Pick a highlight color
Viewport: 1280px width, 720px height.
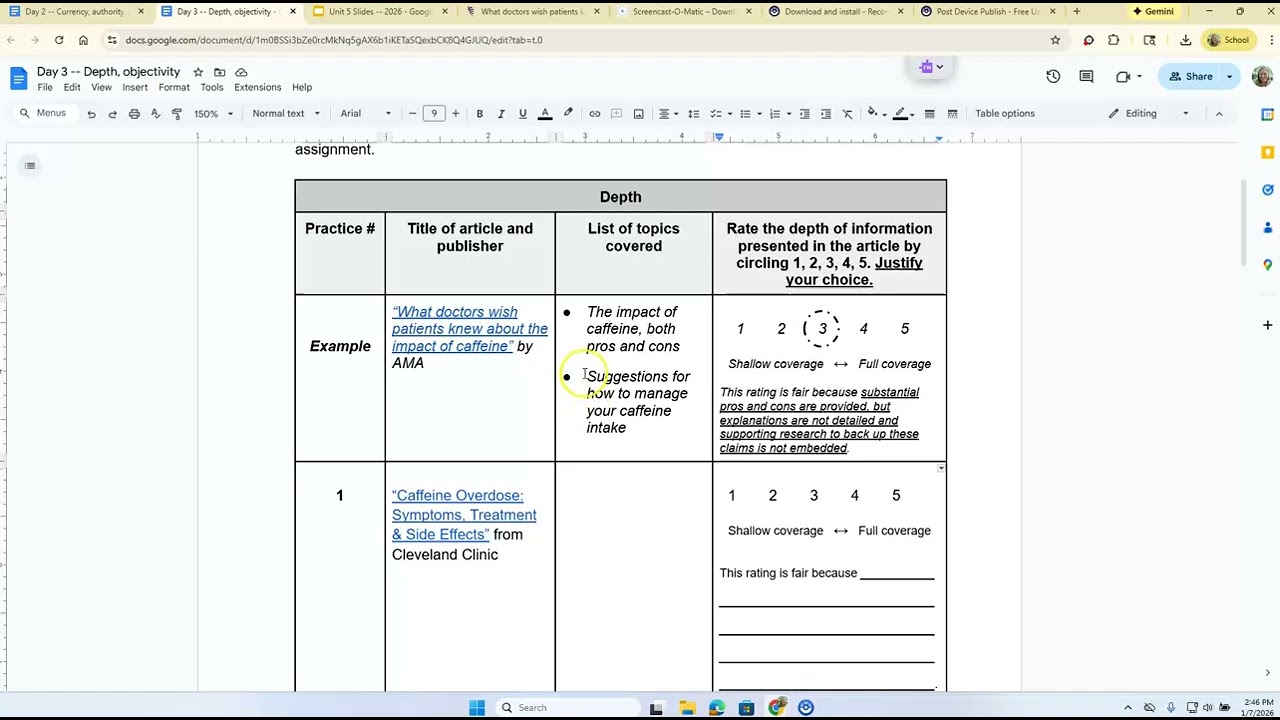[x=568, y=114]
